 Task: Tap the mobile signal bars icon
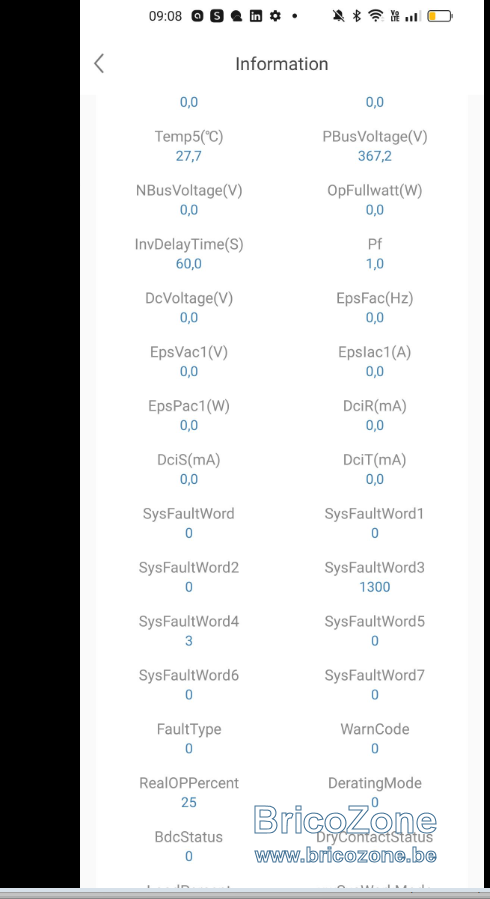411,17
